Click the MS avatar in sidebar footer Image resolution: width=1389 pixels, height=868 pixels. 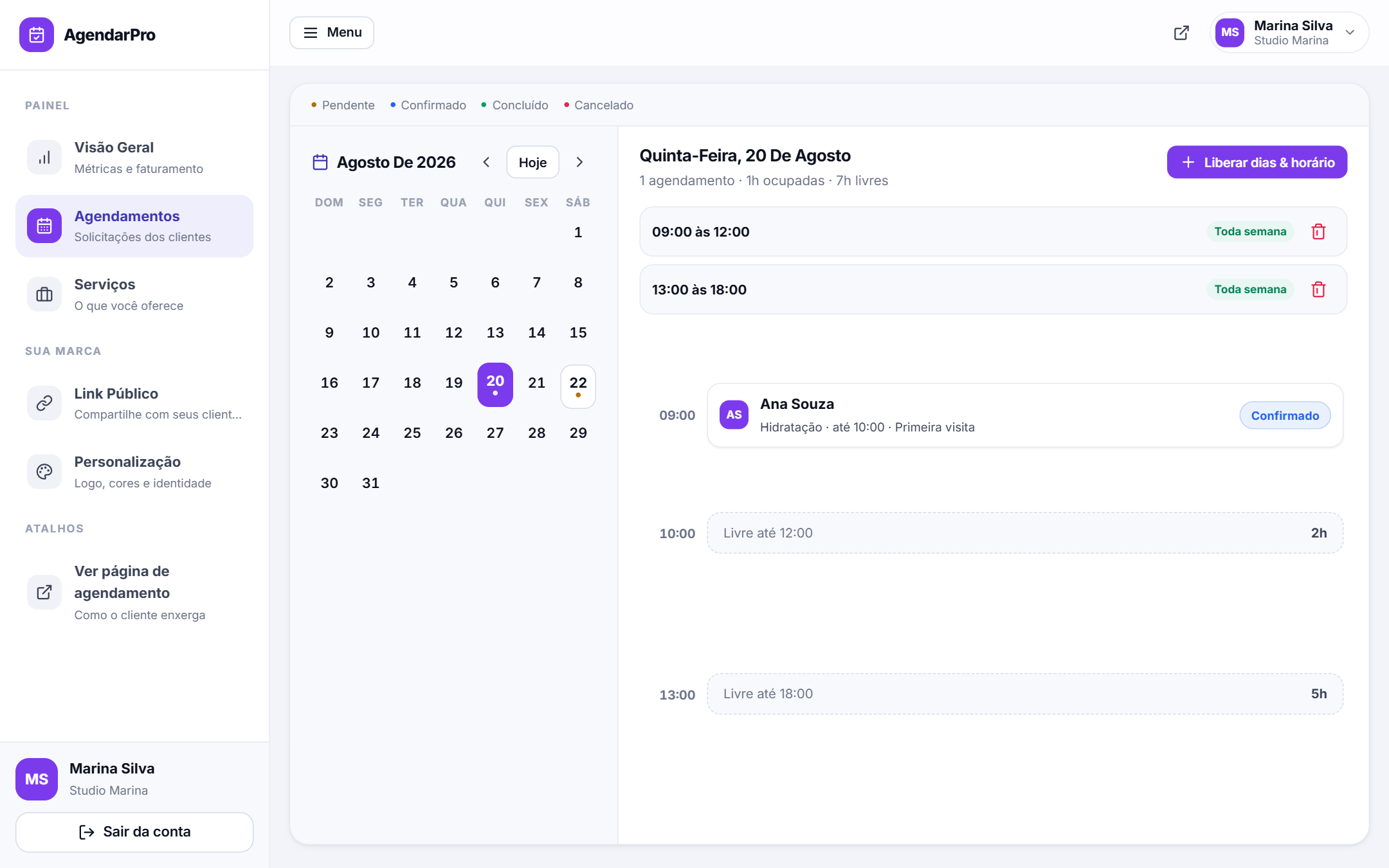tap(37, 779)
